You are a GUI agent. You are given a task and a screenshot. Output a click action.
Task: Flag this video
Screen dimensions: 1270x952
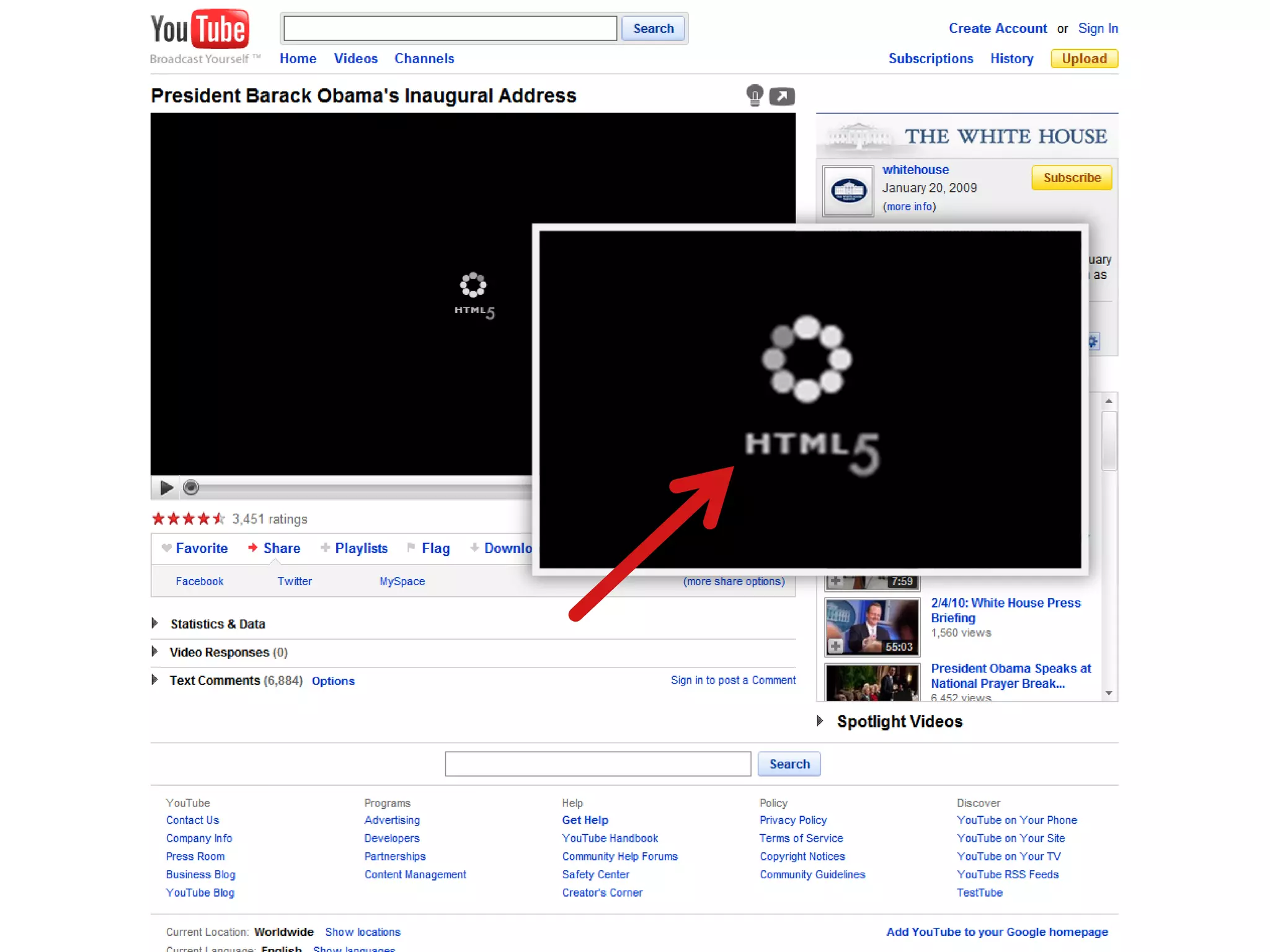click(x=429, y=548)
